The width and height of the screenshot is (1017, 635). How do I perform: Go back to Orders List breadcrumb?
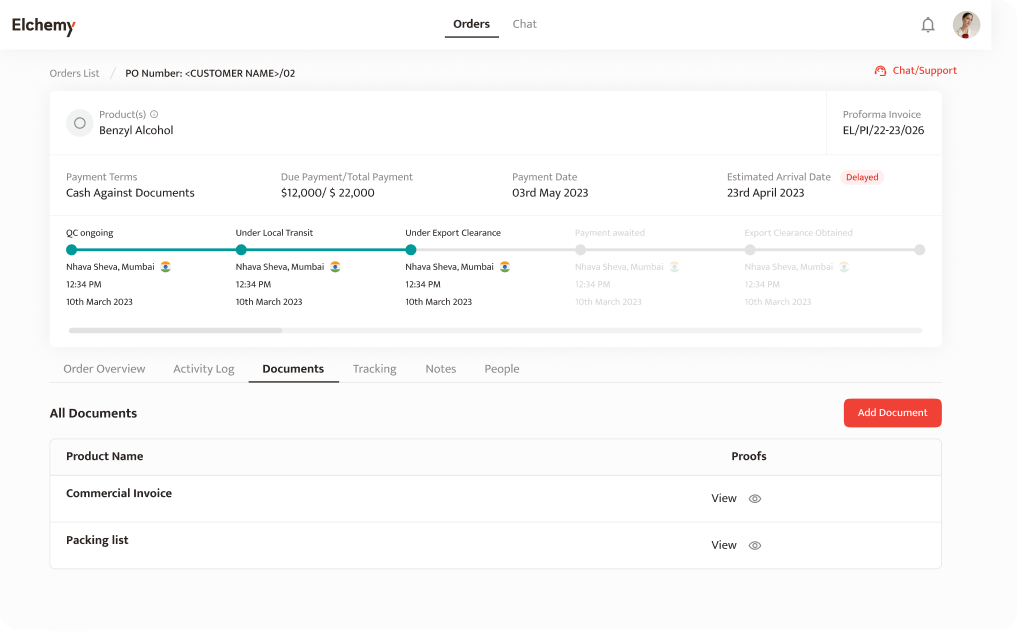75,73
